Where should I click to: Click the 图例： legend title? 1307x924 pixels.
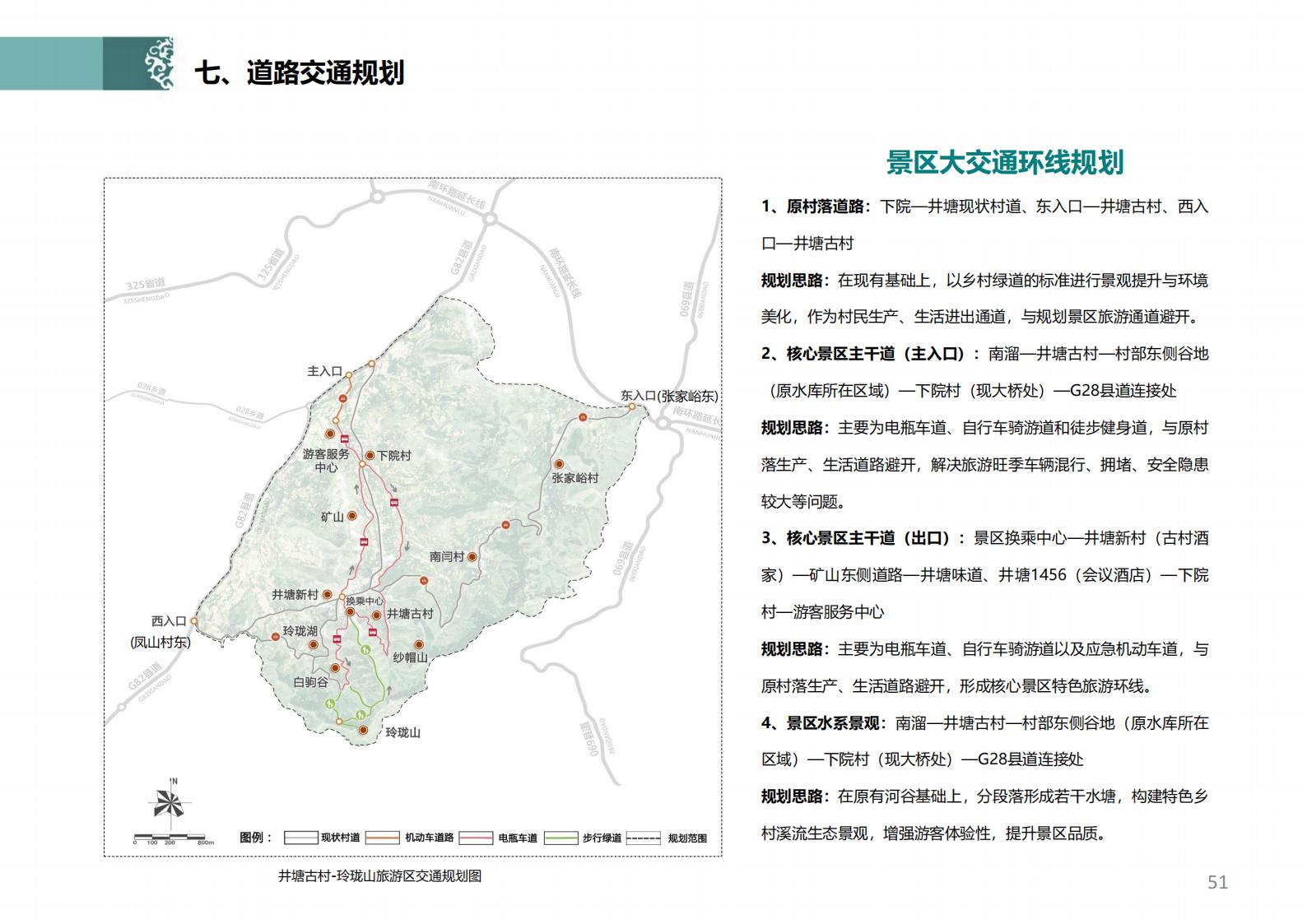pyautogui.click(x=256, y=838)
